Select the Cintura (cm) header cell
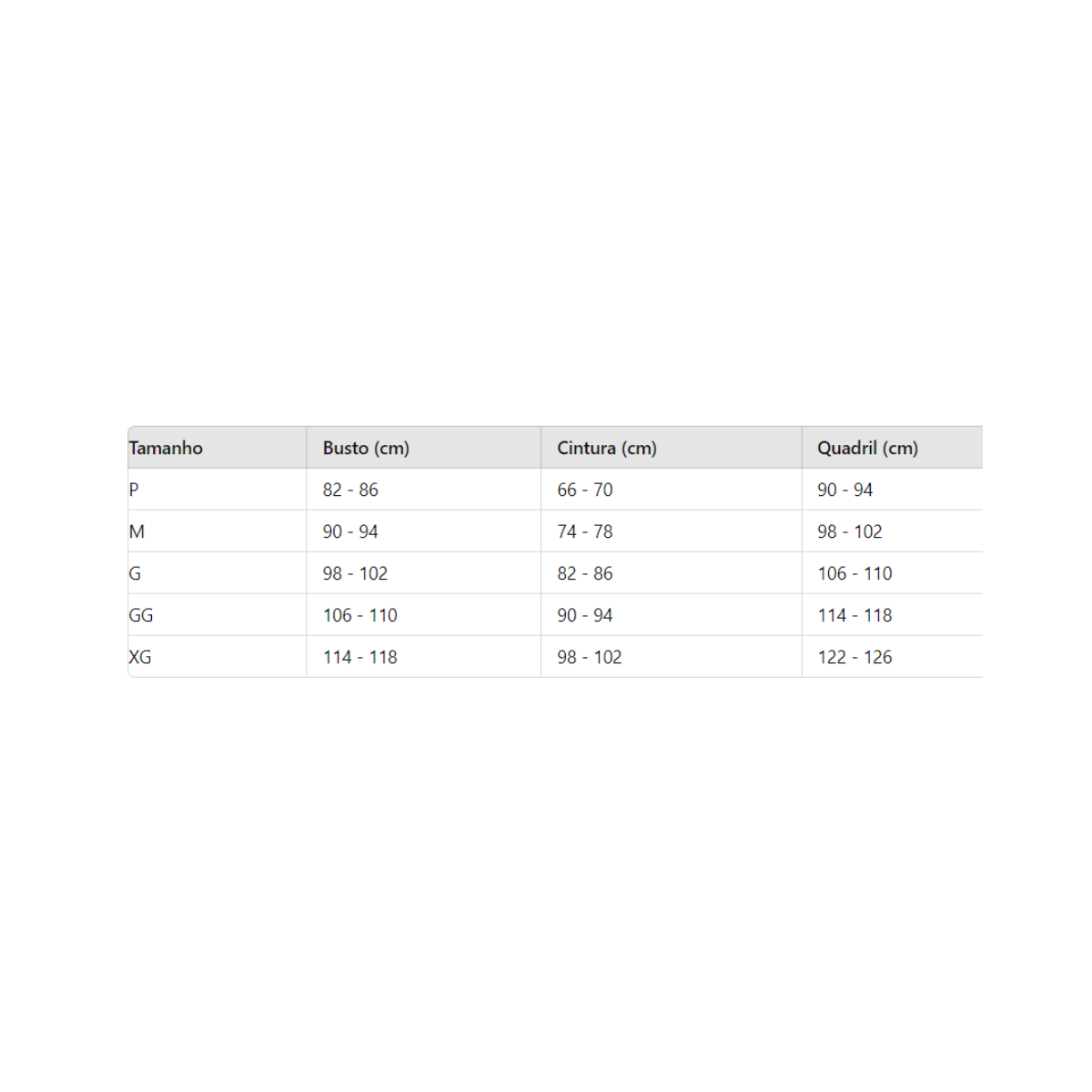Screen dimensions: 1092x1092 (607, 448)
